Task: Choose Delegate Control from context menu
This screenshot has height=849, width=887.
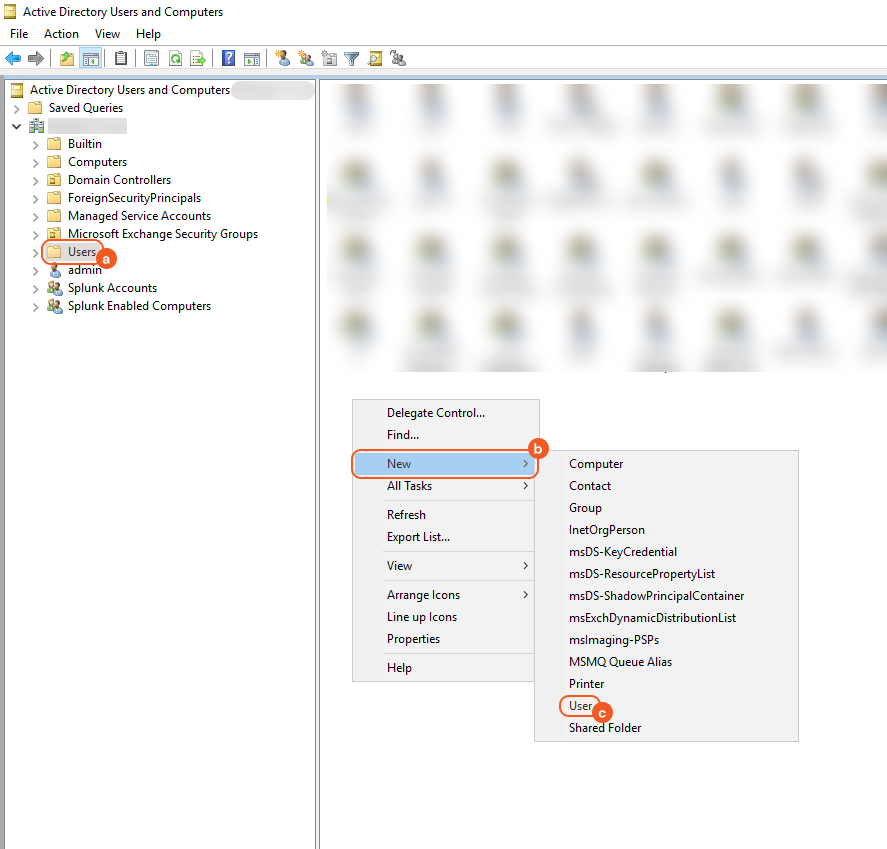Action: click(435, 413)
